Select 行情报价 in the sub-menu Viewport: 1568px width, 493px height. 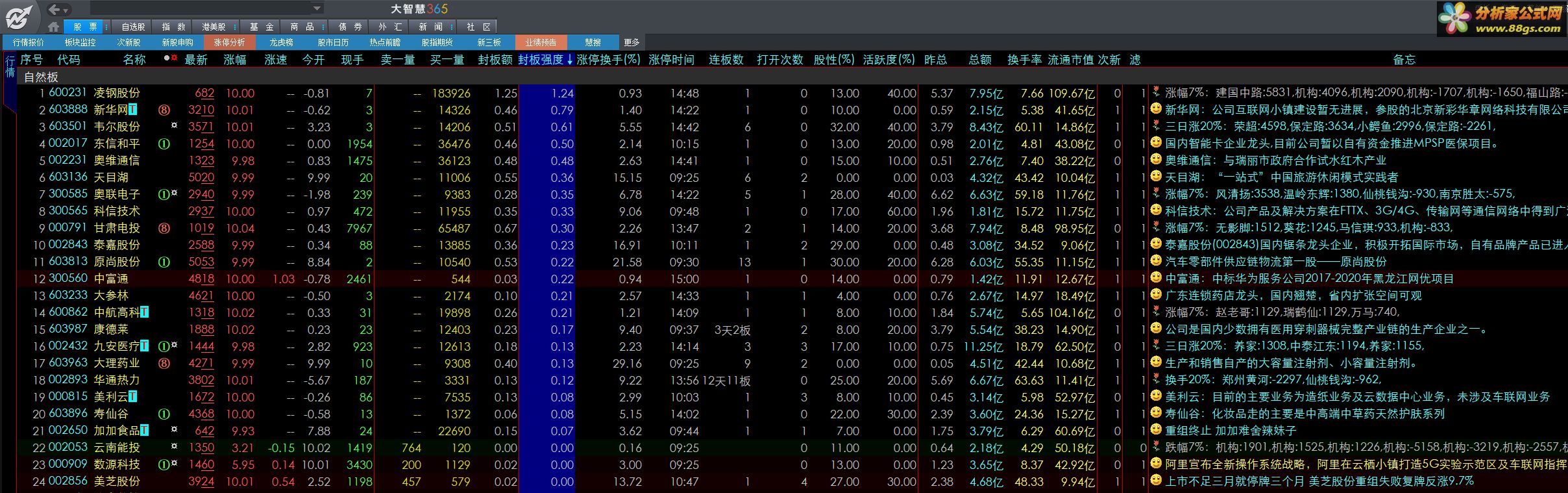coord(29,42)
